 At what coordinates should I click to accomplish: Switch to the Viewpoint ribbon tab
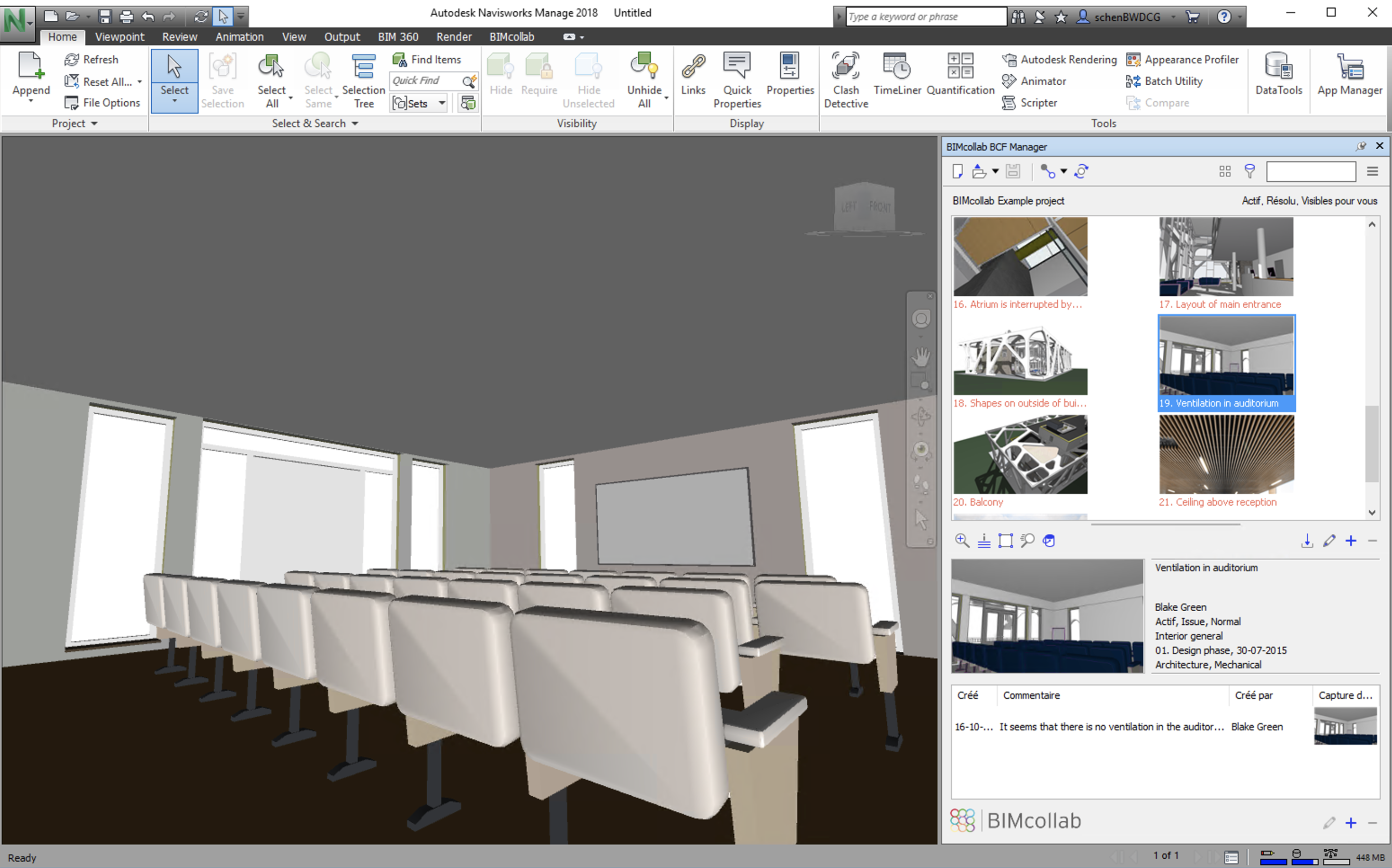[x=120, y=37]
